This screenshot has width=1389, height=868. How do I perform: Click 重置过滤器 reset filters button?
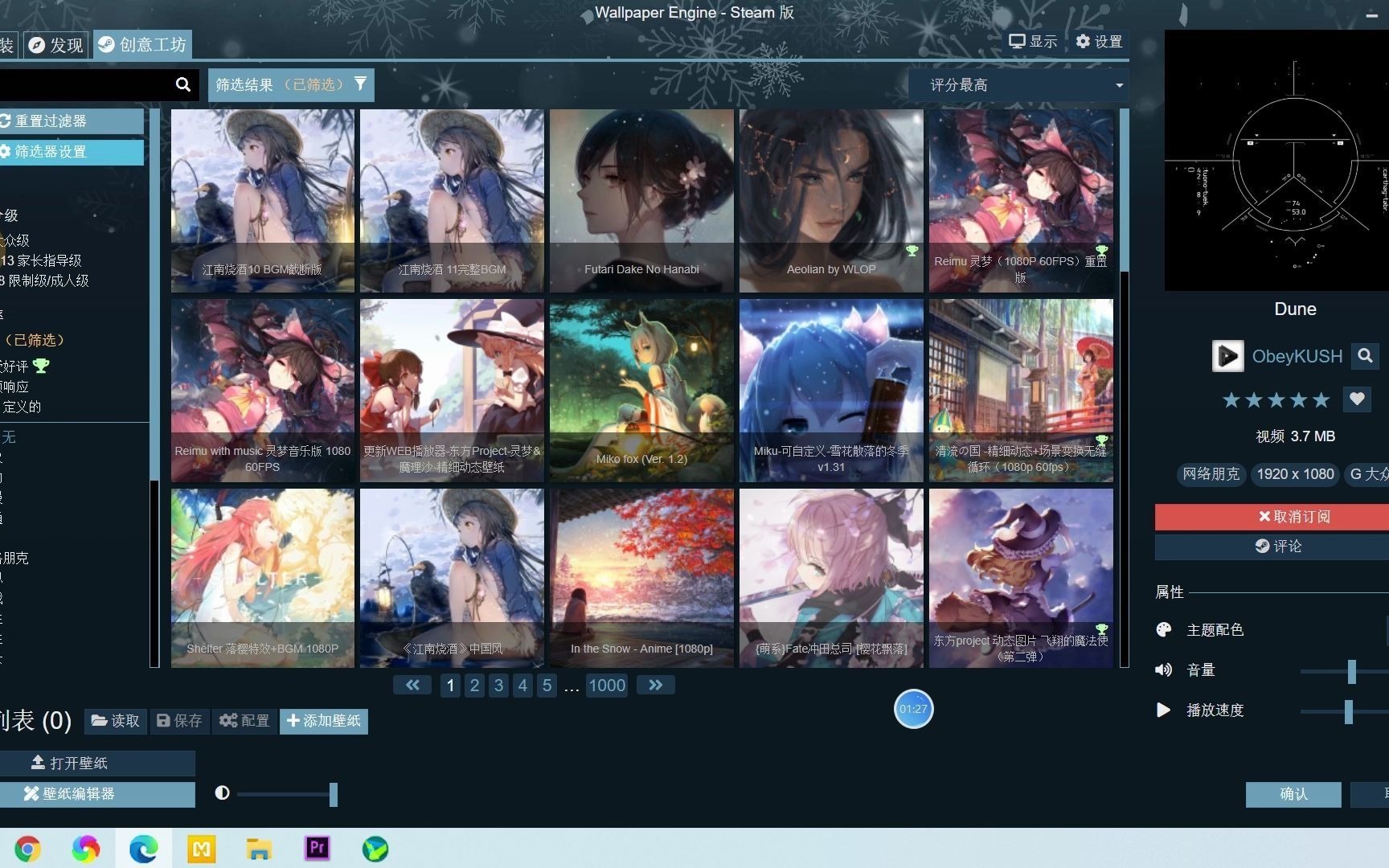click(x=71, y=121)
